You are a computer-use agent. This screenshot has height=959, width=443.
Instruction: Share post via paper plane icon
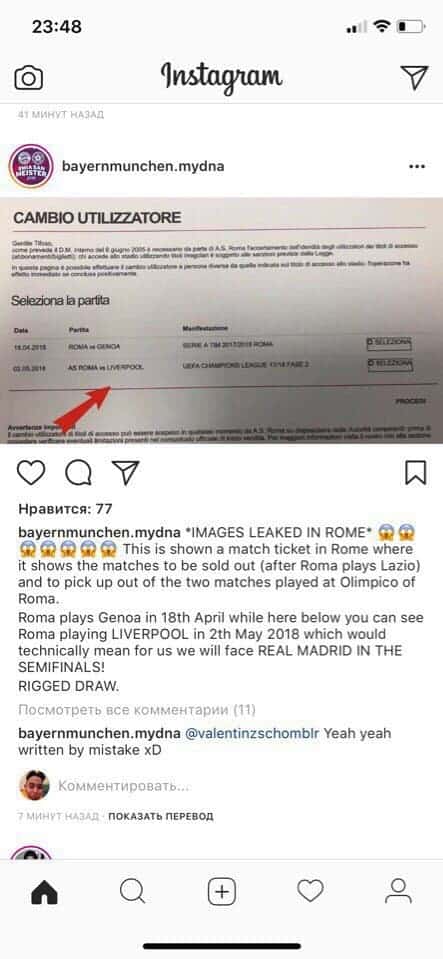tap(125, 473)
